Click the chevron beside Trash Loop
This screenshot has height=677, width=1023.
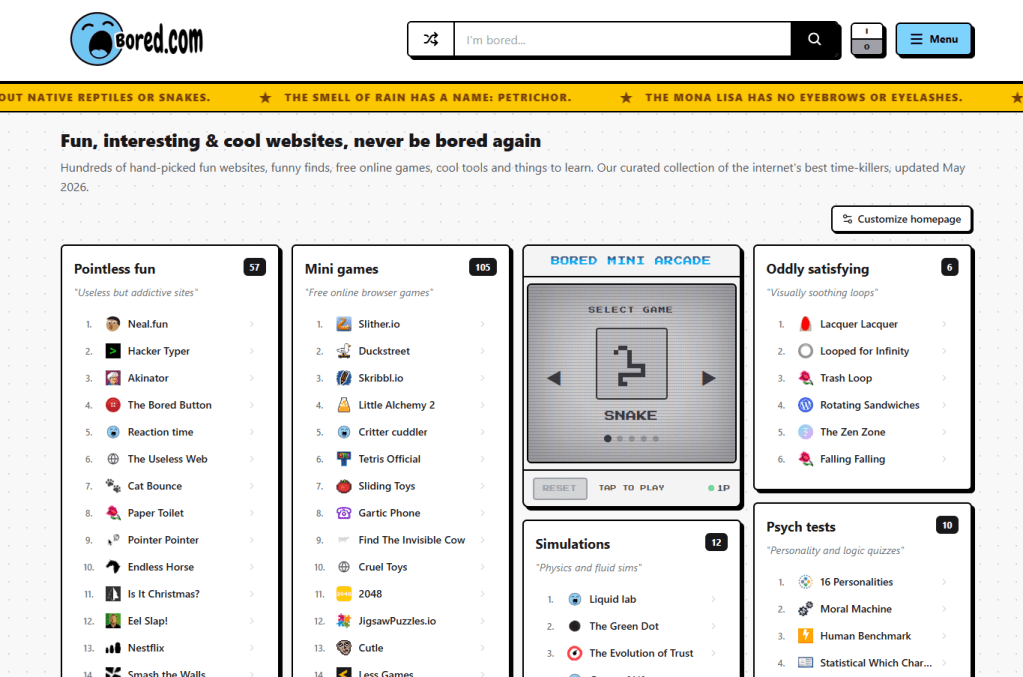coord(944,378)
